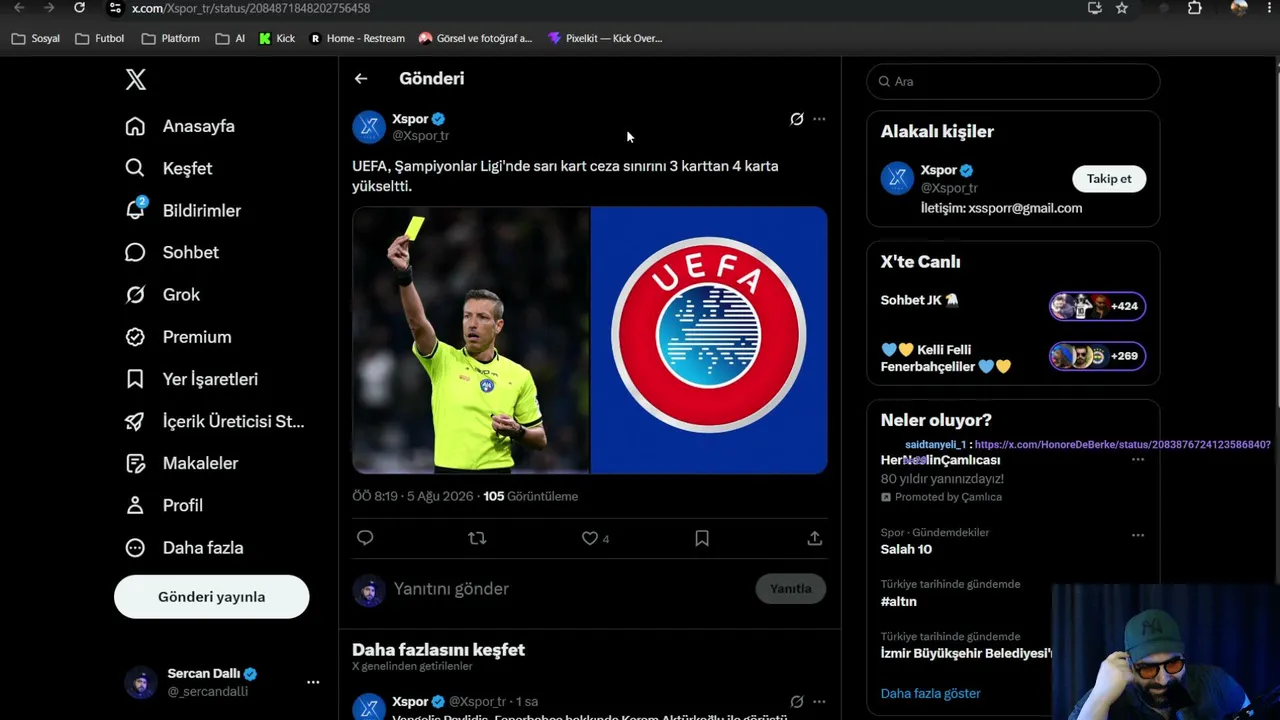Open the AI bookmarks folder
The image size is (1280, 720).
point(230,39)
